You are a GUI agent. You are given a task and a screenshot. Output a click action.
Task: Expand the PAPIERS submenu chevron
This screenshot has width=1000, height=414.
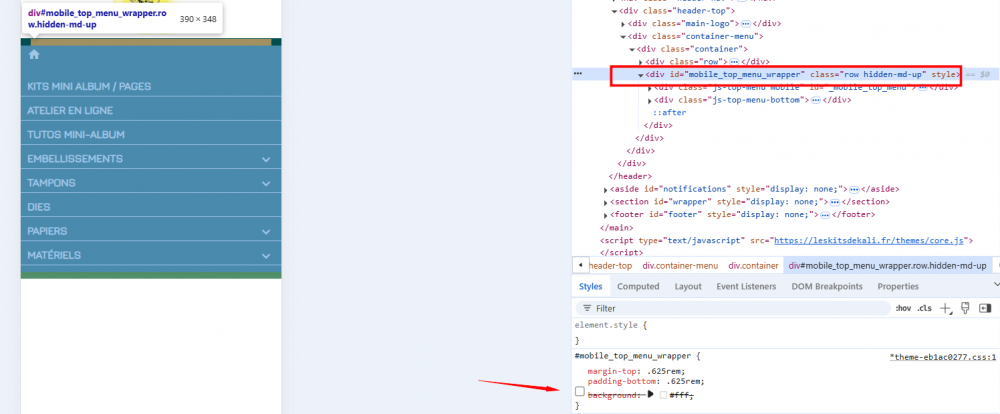point(266,231)
